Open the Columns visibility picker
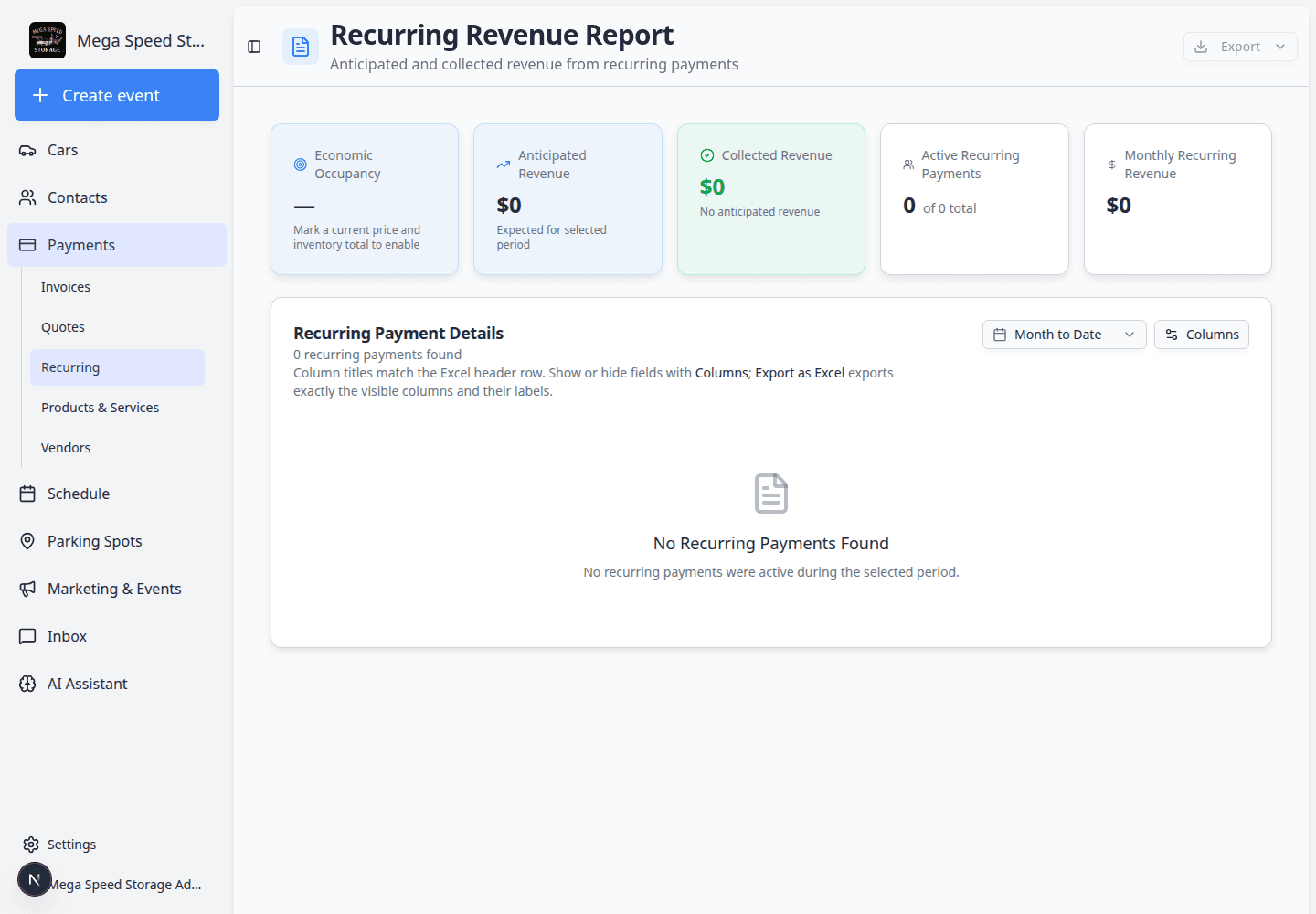The height and width of the screenshot is (914, 1316). point(1202,335)
